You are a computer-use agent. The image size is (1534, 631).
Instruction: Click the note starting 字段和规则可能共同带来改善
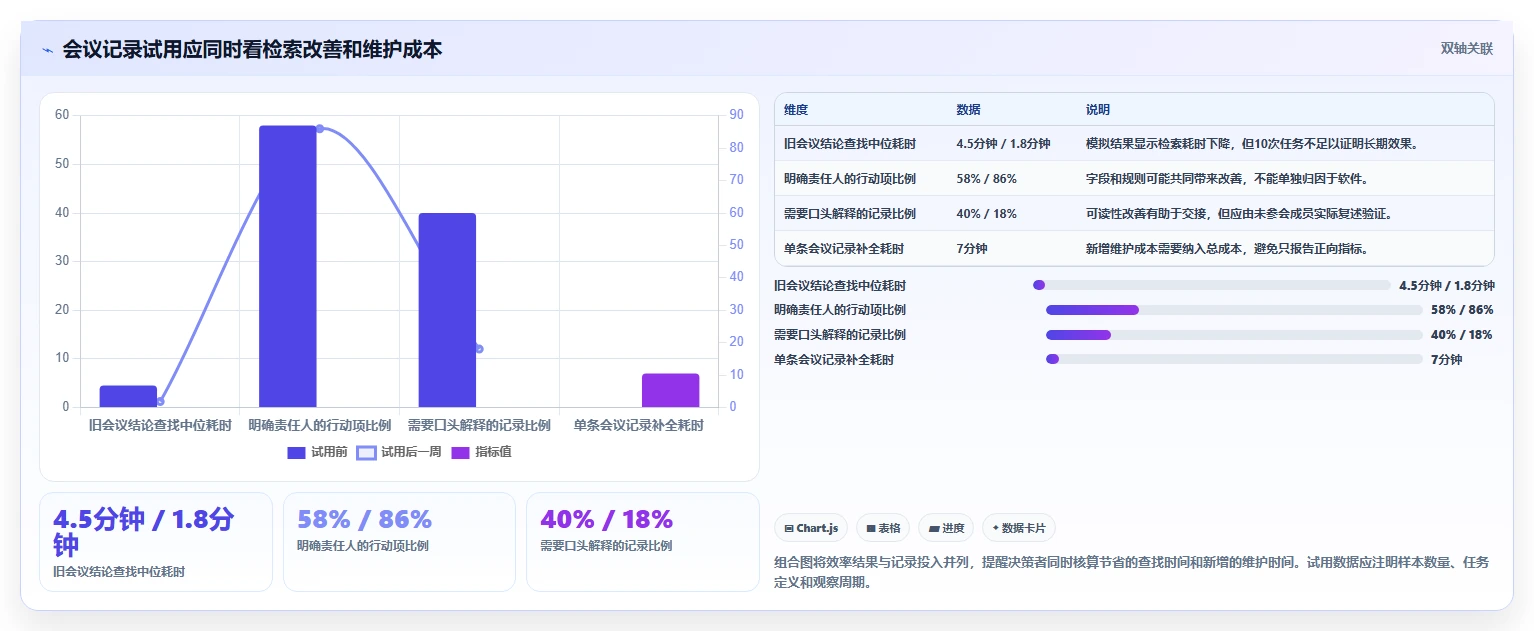point(1227,179)
